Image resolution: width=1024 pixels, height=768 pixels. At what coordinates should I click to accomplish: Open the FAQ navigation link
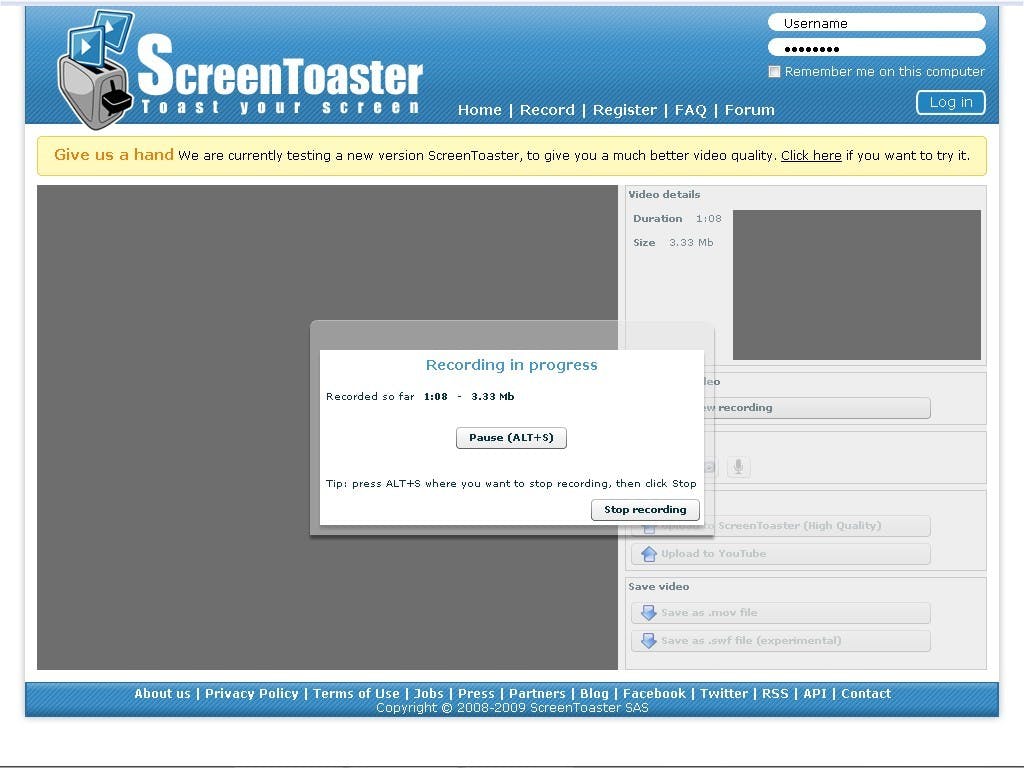coord(690,110)
